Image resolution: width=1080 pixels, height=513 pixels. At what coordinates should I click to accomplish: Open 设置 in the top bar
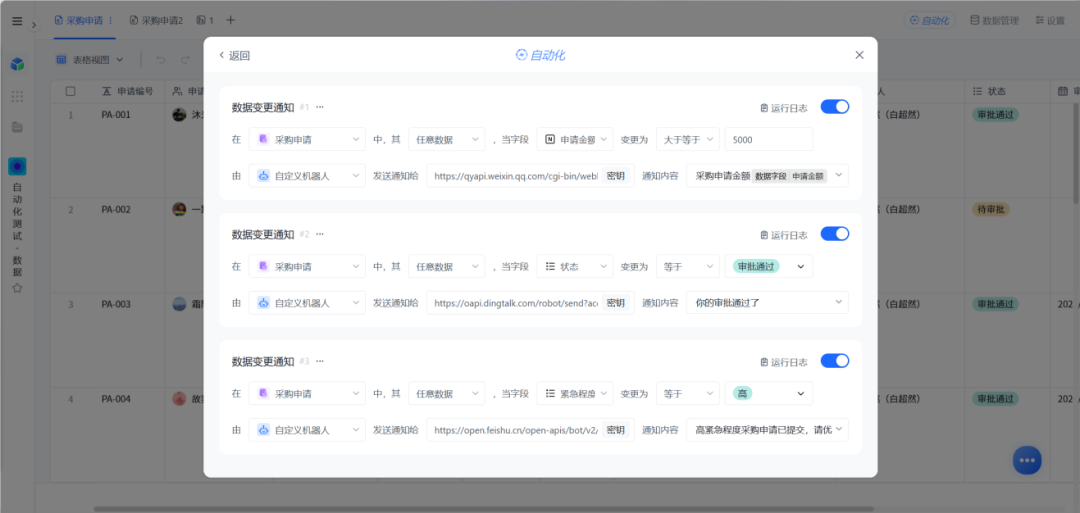click(x=1050, y=21)
